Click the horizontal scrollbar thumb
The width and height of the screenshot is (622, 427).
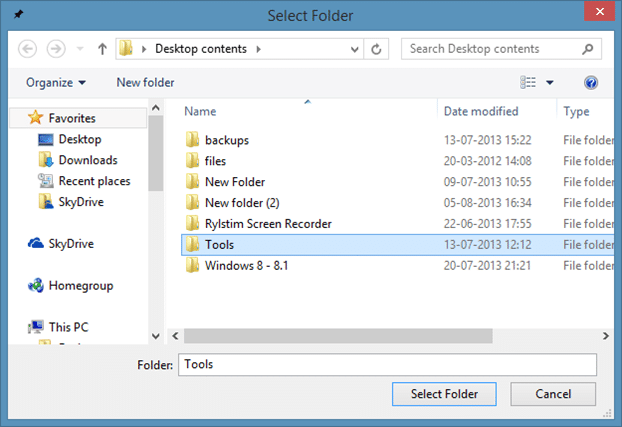pos(338,336)
